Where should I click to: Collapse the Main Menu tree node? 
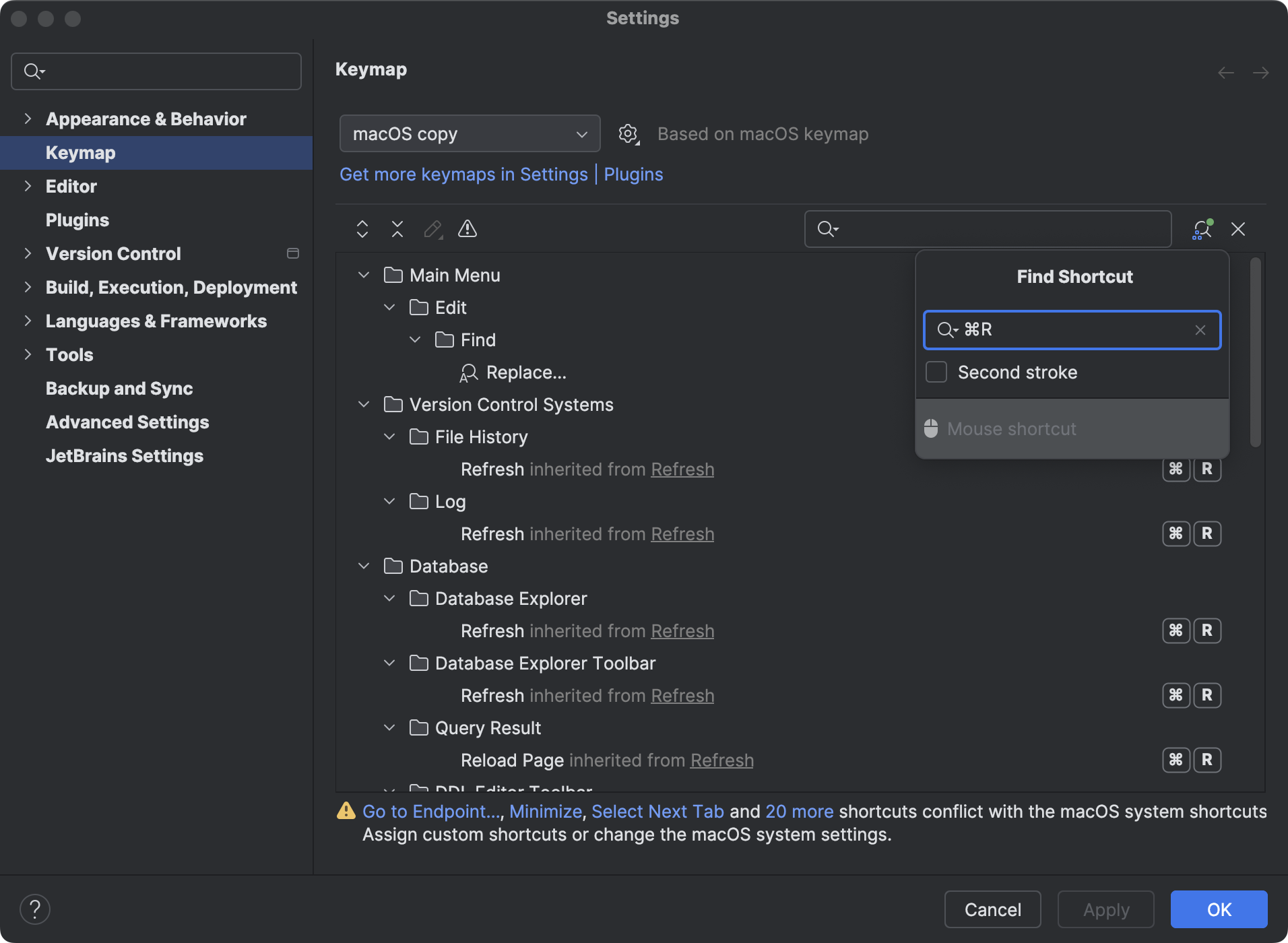click(364, 275)
